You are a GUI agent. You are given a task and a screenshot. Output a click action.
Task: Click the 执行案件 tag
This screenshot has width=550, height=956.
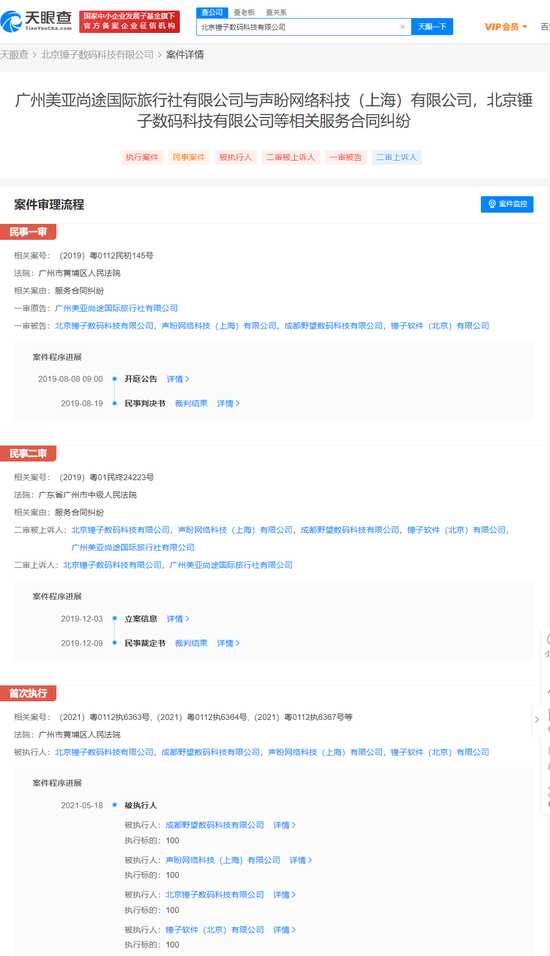coord(142,157)
